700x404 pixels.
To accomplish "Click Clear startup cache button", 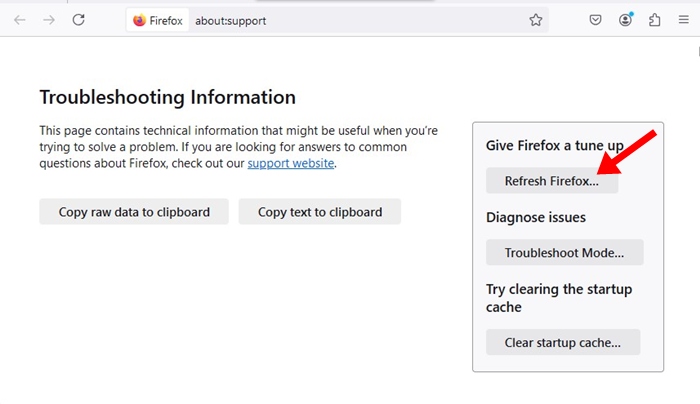I will pos(562,342).
